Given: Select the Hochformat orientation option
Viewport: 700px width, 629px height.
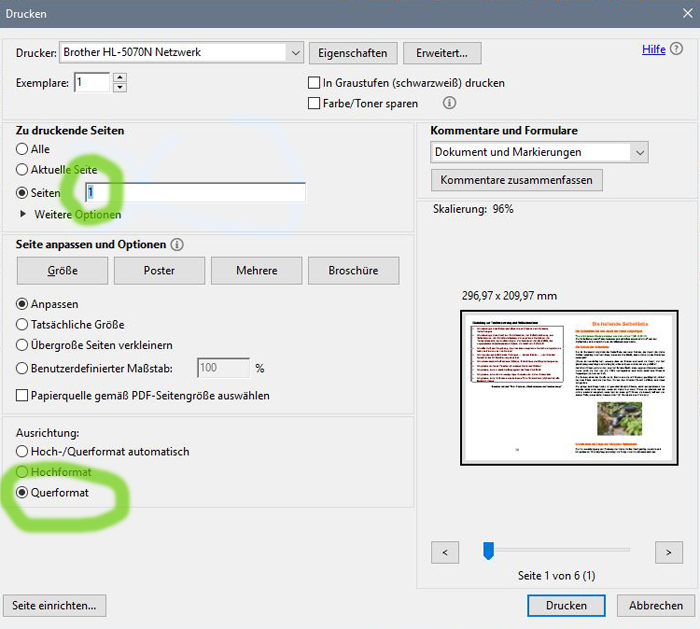Looking at the screenshot, I should point(23,472).
